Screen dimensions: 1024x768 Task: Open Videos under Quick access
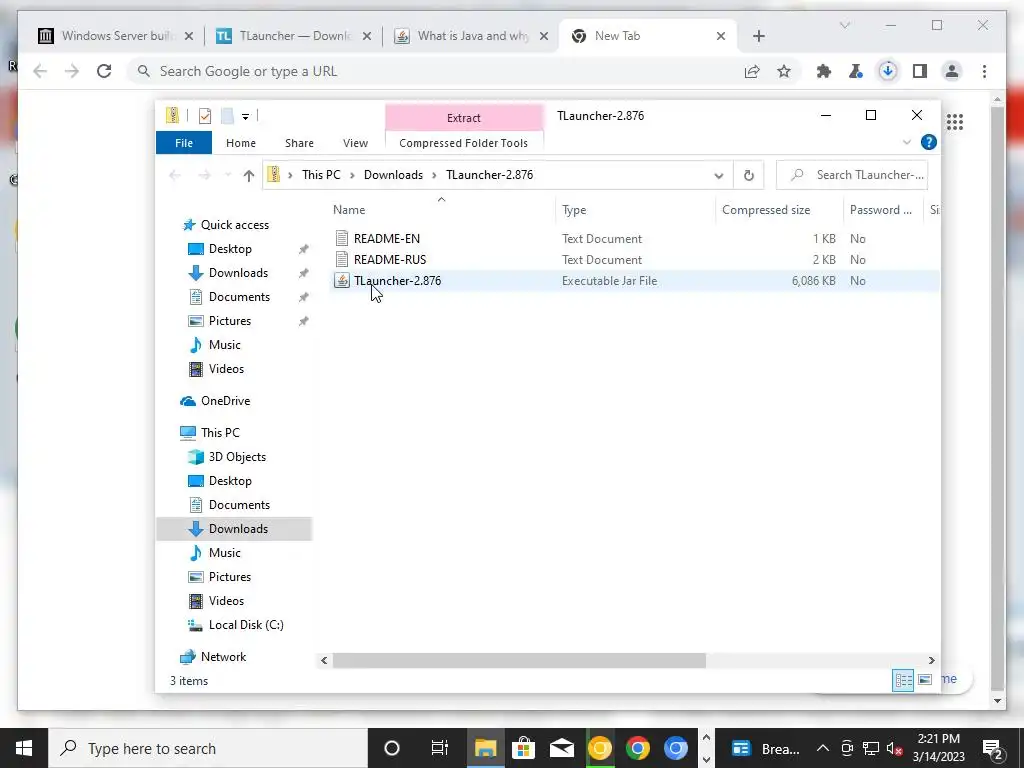(226, 369)
